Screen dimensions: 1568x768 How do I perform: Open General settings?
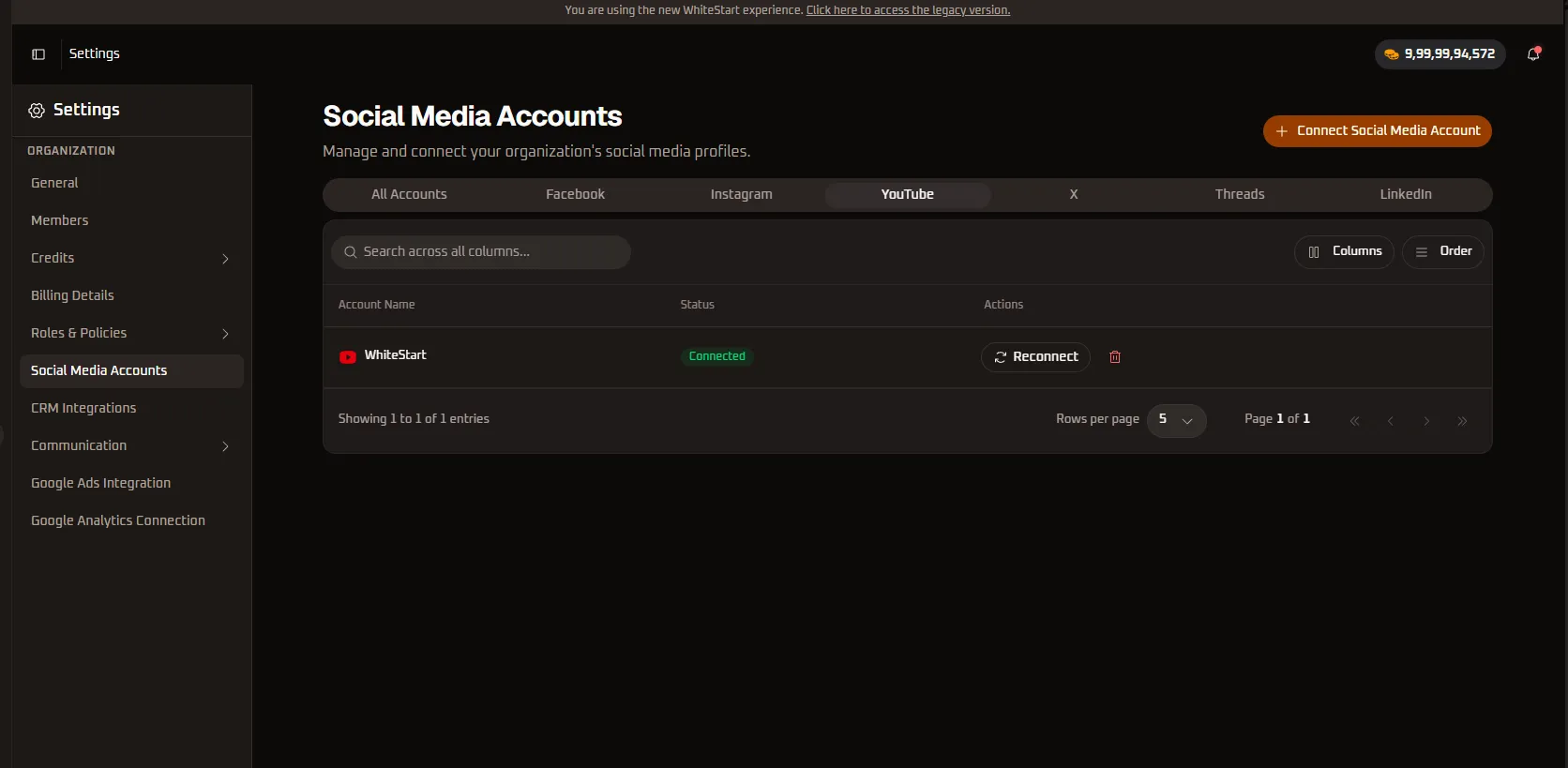131,184
